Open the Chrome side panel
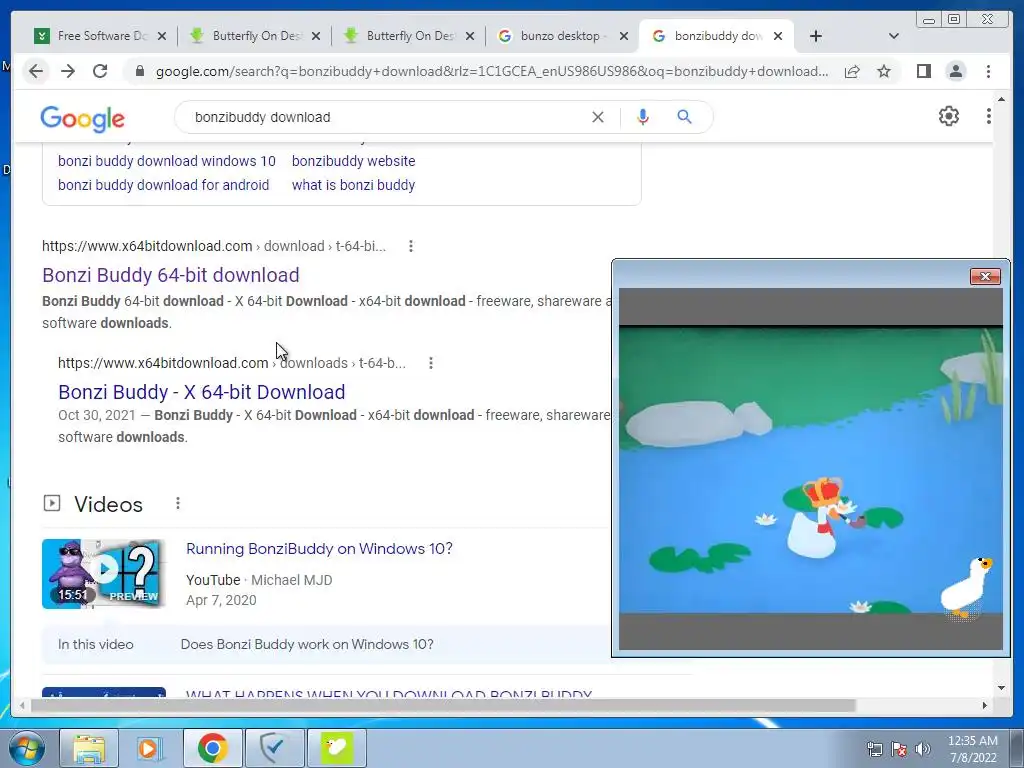Viewport: 1024px width, 768px height. tap(923, 71)
